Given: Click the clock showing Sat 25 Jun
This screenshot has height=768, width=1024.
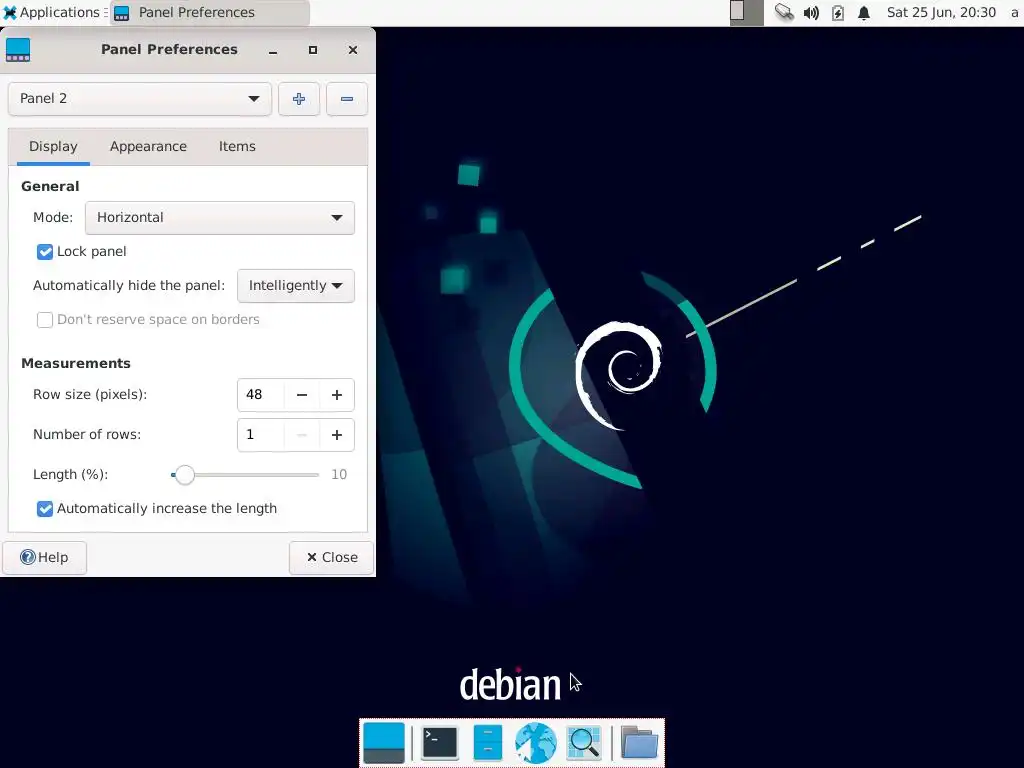Looking at the screenshot, I should pos(941,12).
